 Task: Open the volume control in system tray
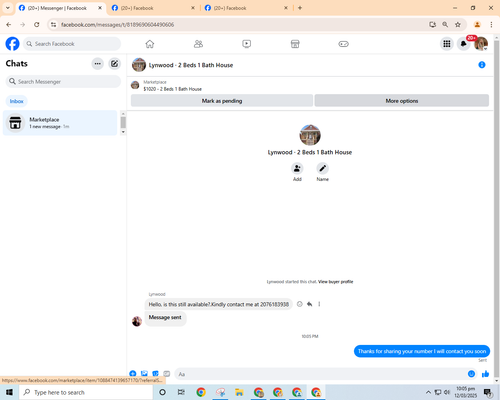(x=447, y=392)
